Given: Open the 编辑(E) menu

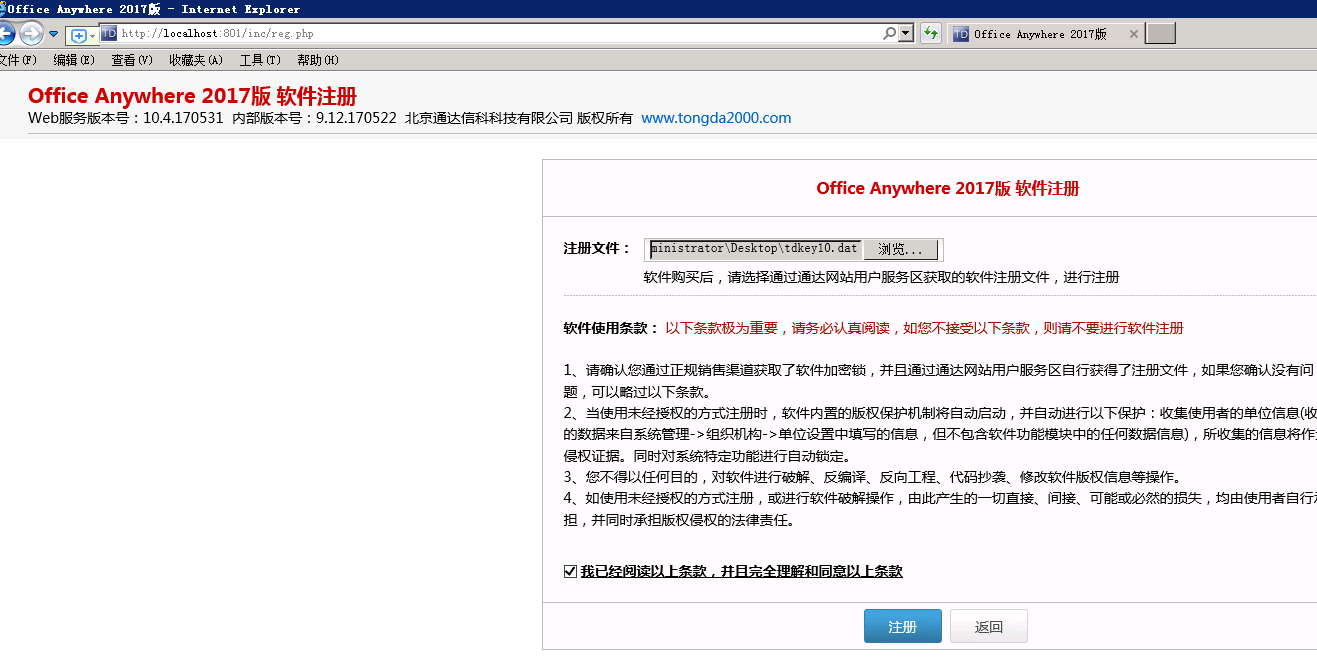Looking at the screenshot, I should click(74, 60).
